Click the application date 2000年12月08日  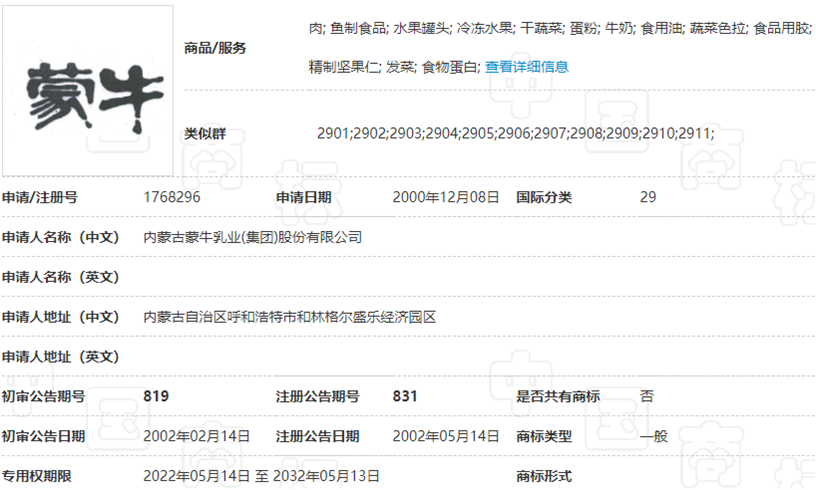pyautogui.click(x=445, y=197)
